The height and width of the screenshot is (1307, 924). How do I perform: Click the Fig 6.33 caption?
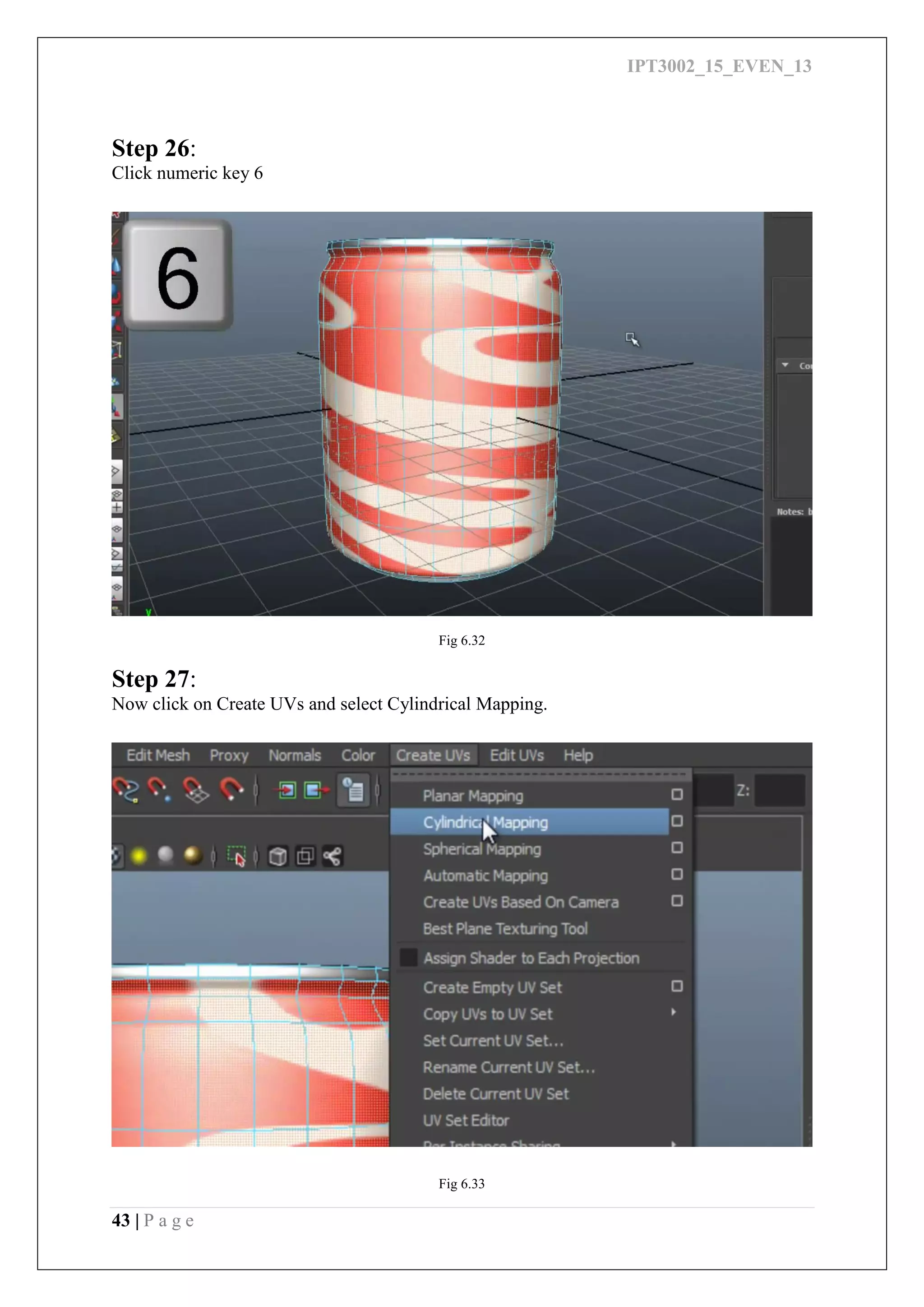(462, 1184)
